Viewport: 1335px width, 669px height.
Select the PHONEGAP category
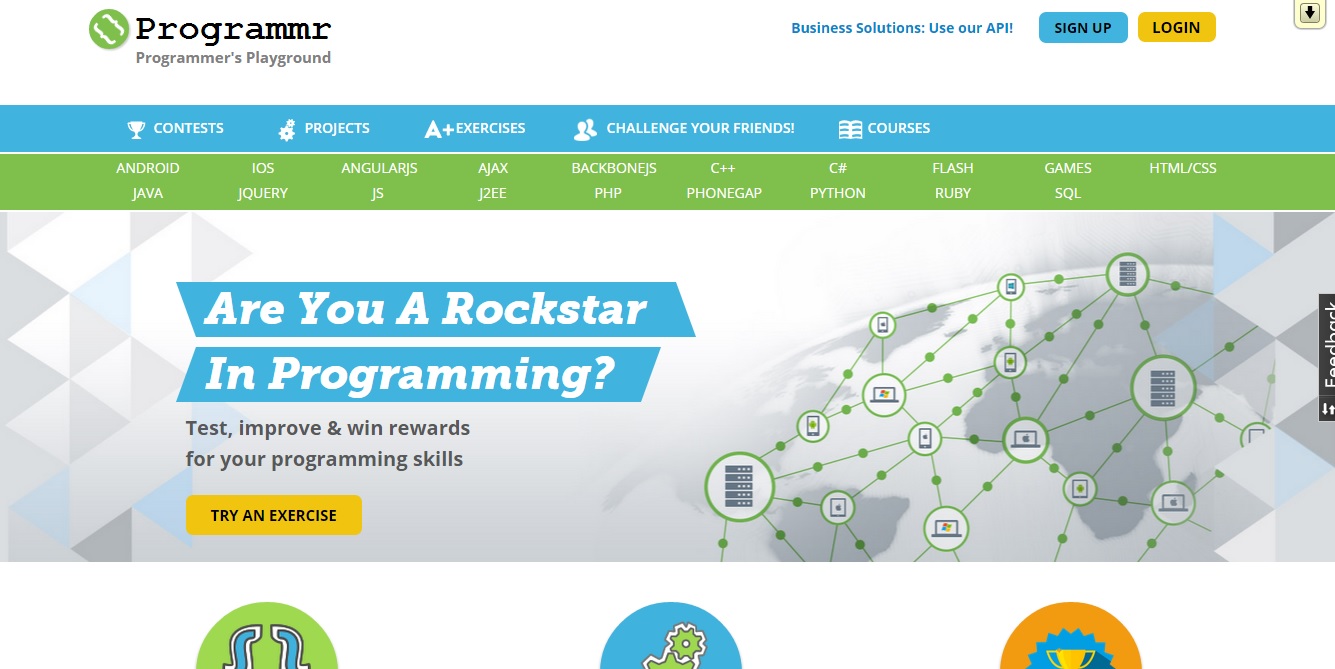(724, 193)
